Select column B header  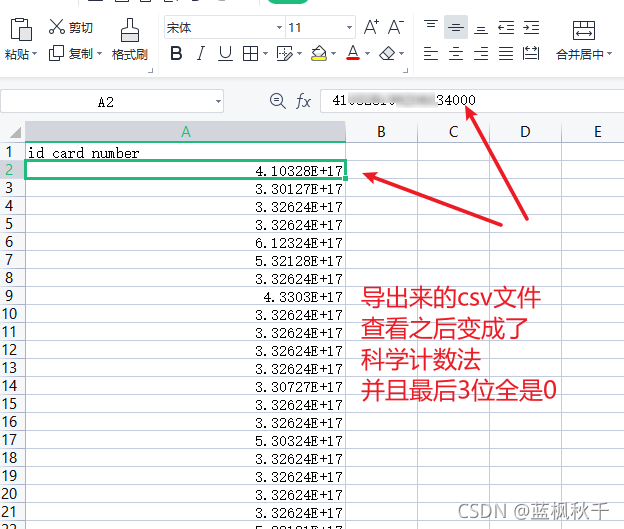pyautogui.click(x=381, y=132)
